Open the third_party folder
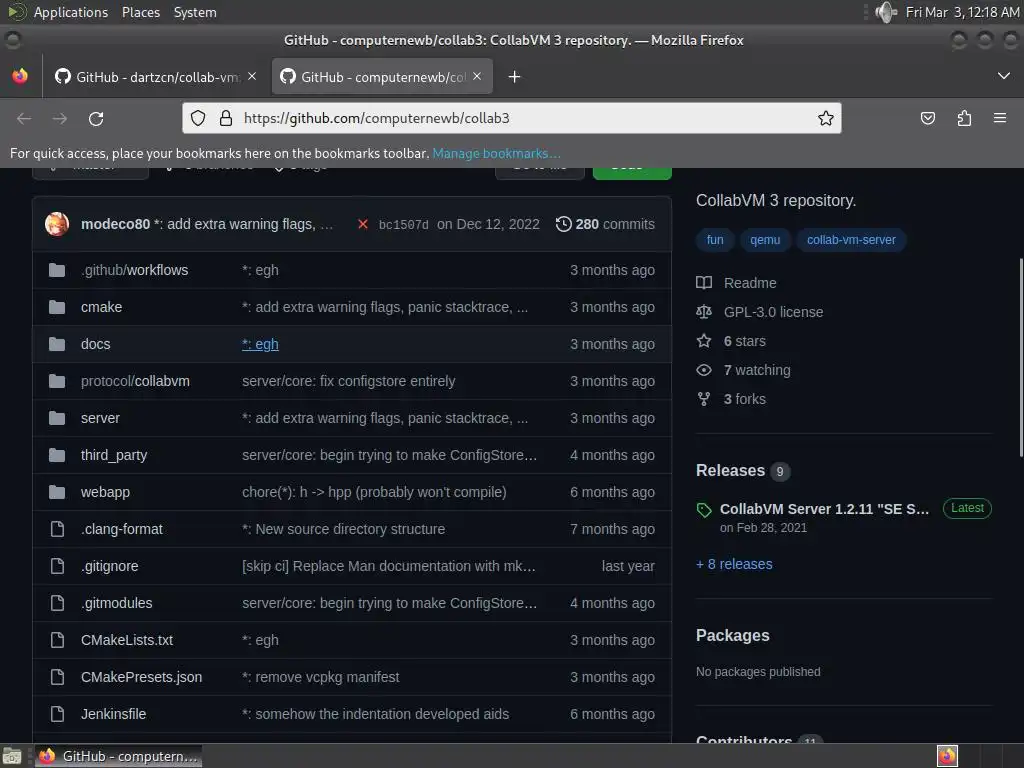 [114, 455]
